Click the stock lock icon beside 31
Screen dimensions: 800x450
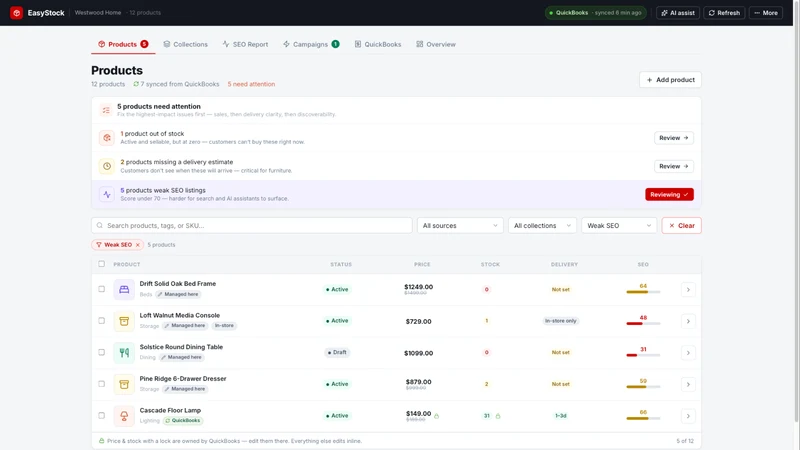pyautogui.click(x=498, y=416)
